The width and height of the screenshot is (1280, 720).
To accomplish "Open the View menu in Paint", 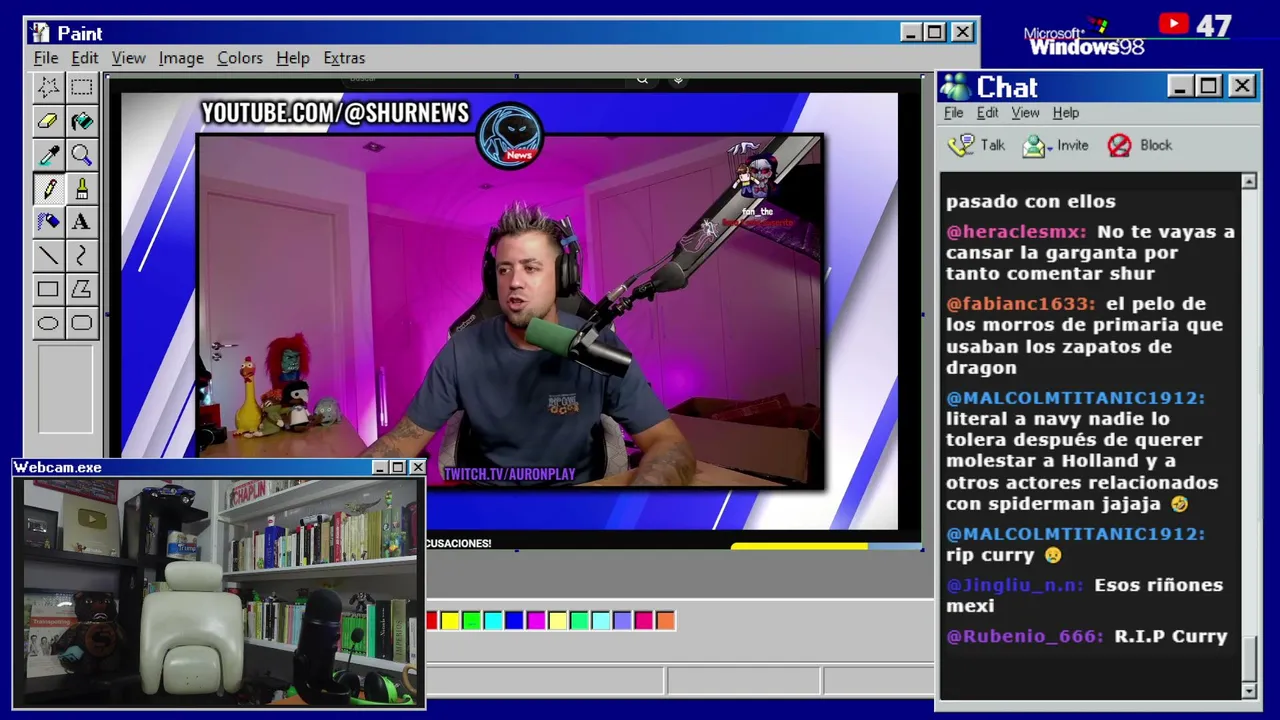I will 128,58.
